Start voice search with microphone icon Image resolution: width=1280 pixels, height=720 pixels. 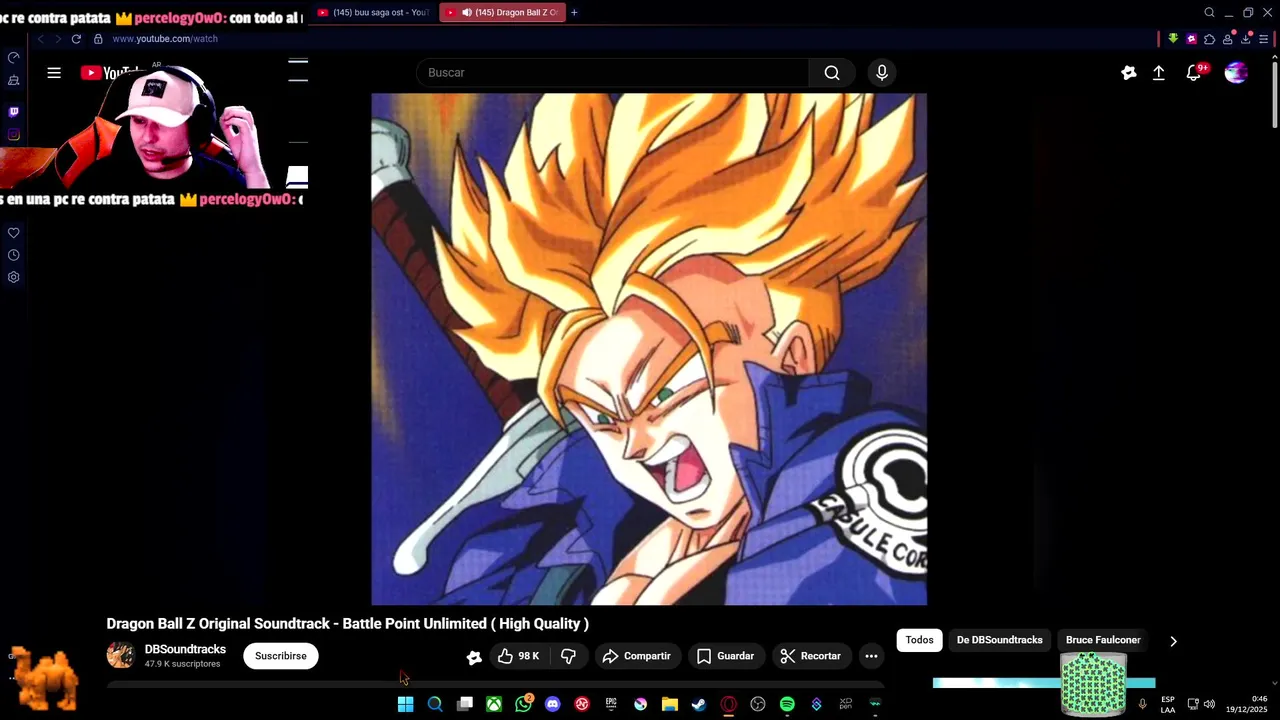881,73
